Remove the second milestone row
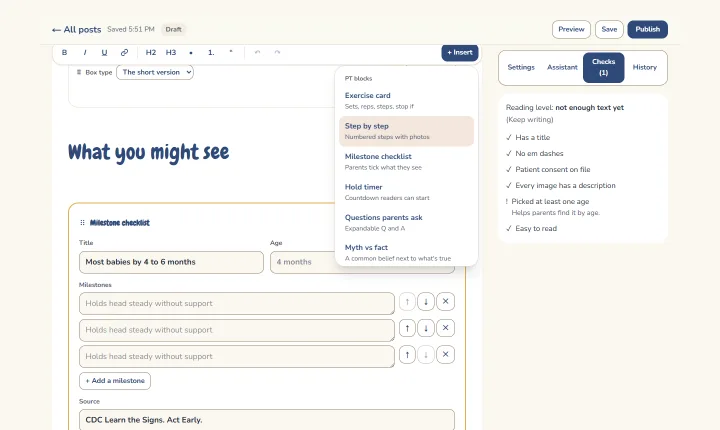This screenshot has width=720, height=430. point(445,328)
